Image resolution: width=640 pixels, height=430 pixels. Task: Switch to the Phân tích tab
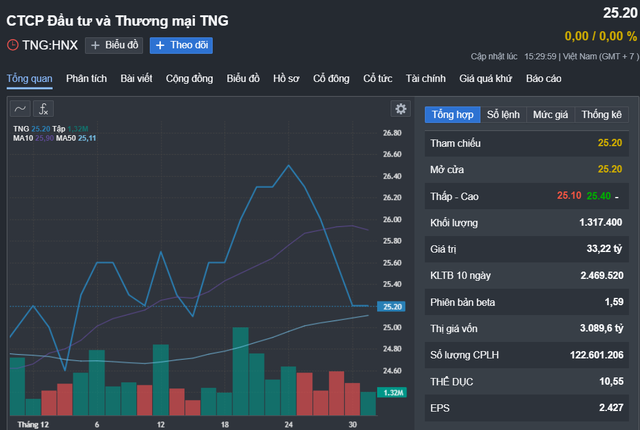pyautogui.click(x=87, y=78)
